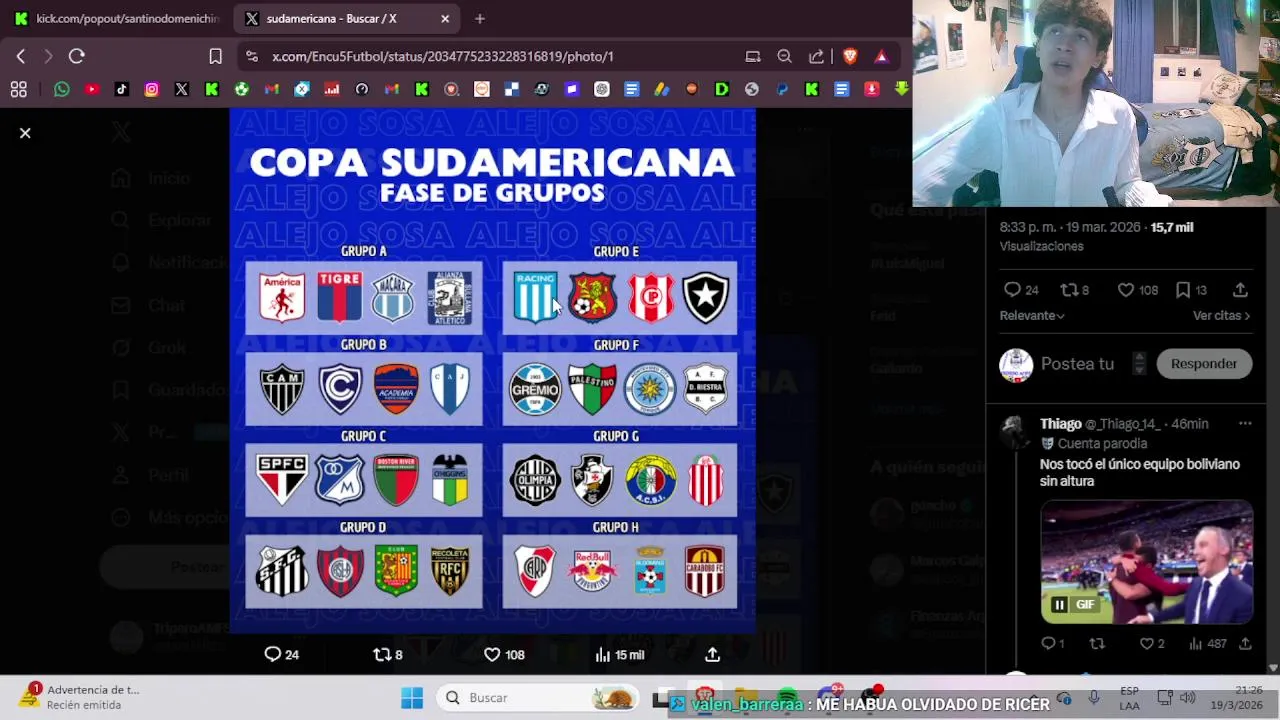Open the TikTok bookmark

(122, 90)
